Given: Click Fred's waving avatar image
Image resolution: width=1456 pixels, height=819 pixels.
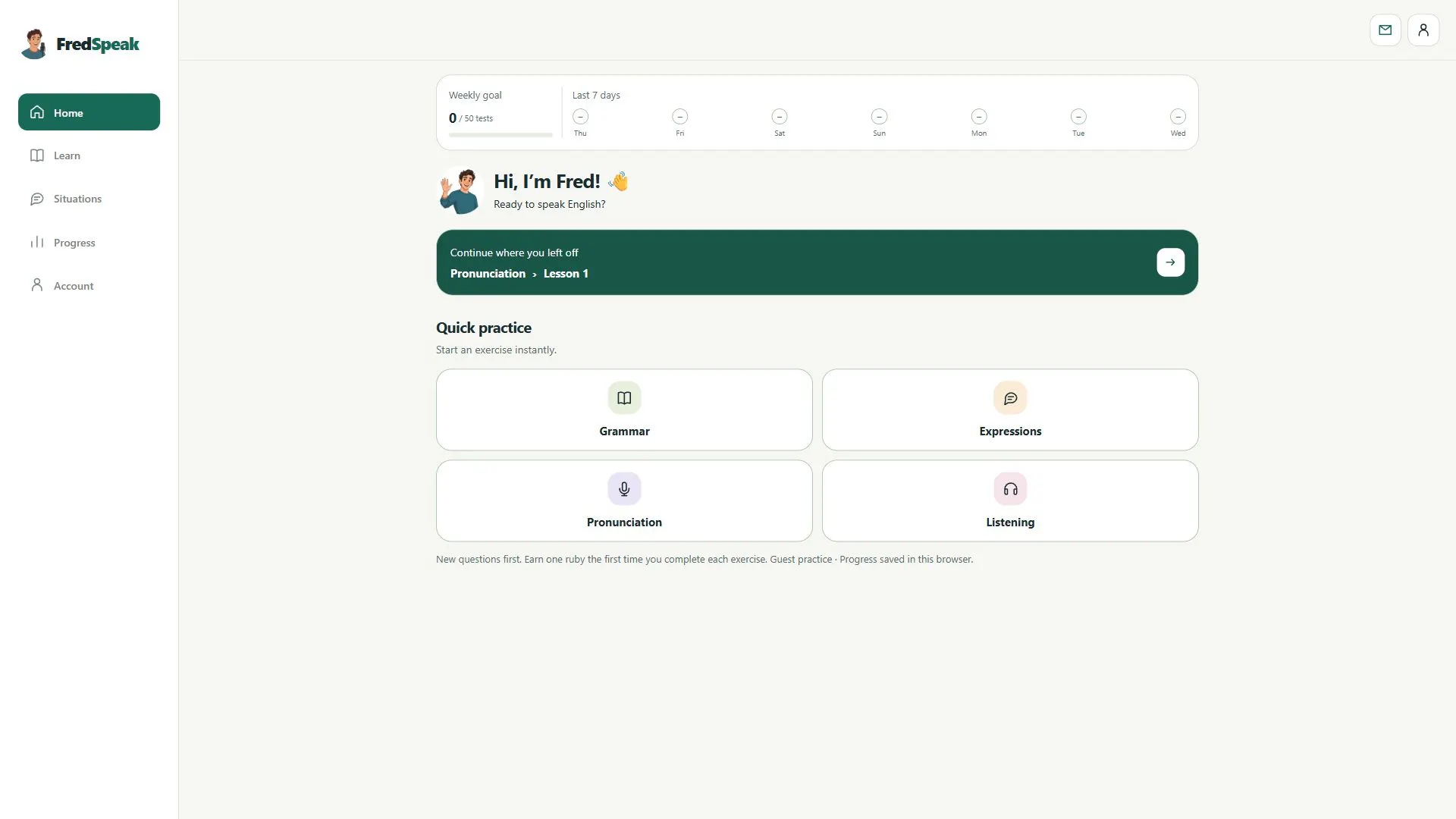Looking at the screenshot, I should 460,190.
